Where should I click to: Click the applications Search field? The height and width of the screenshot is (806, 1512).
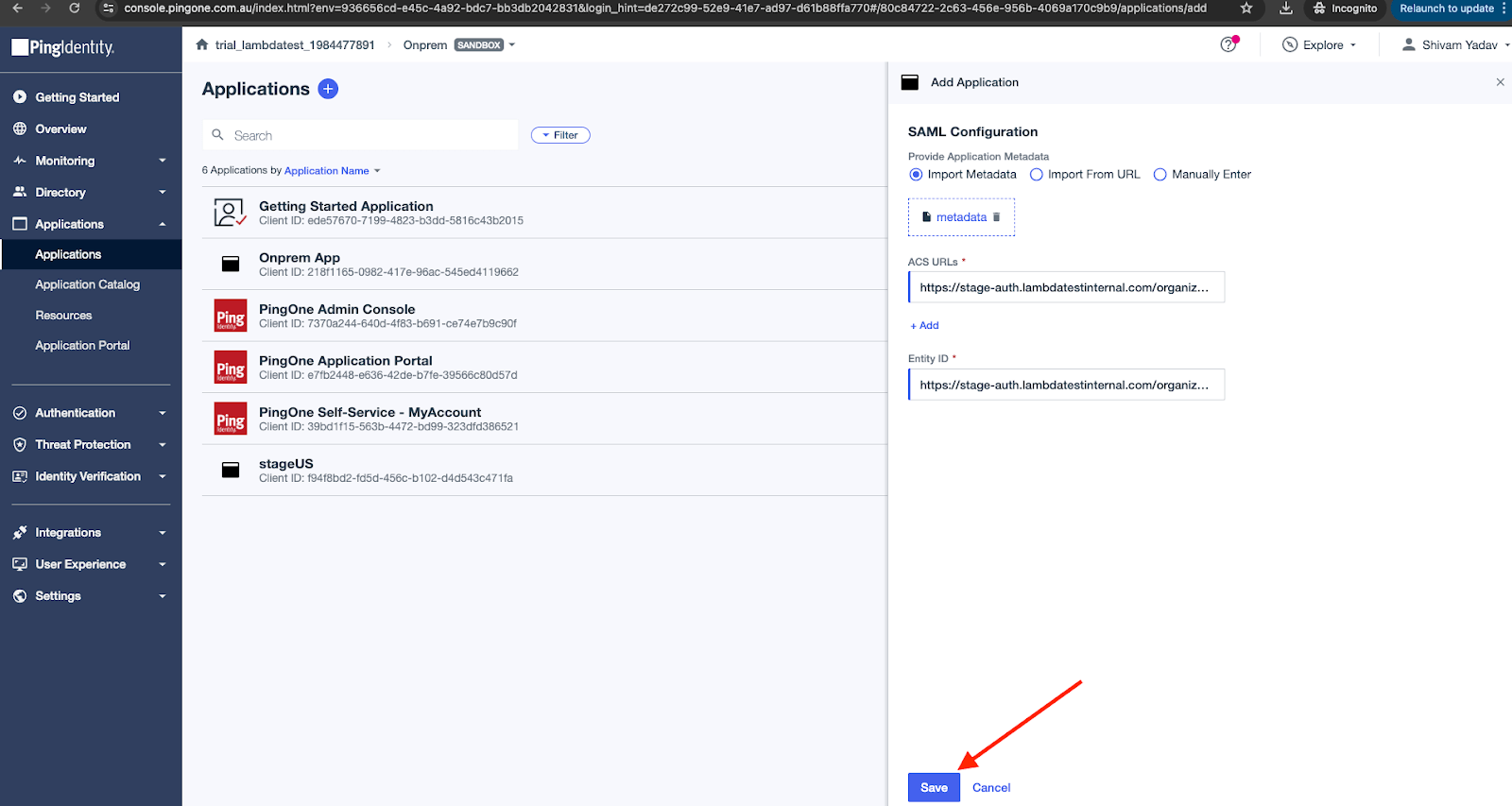pyautogui.click(x=360, y=135)
